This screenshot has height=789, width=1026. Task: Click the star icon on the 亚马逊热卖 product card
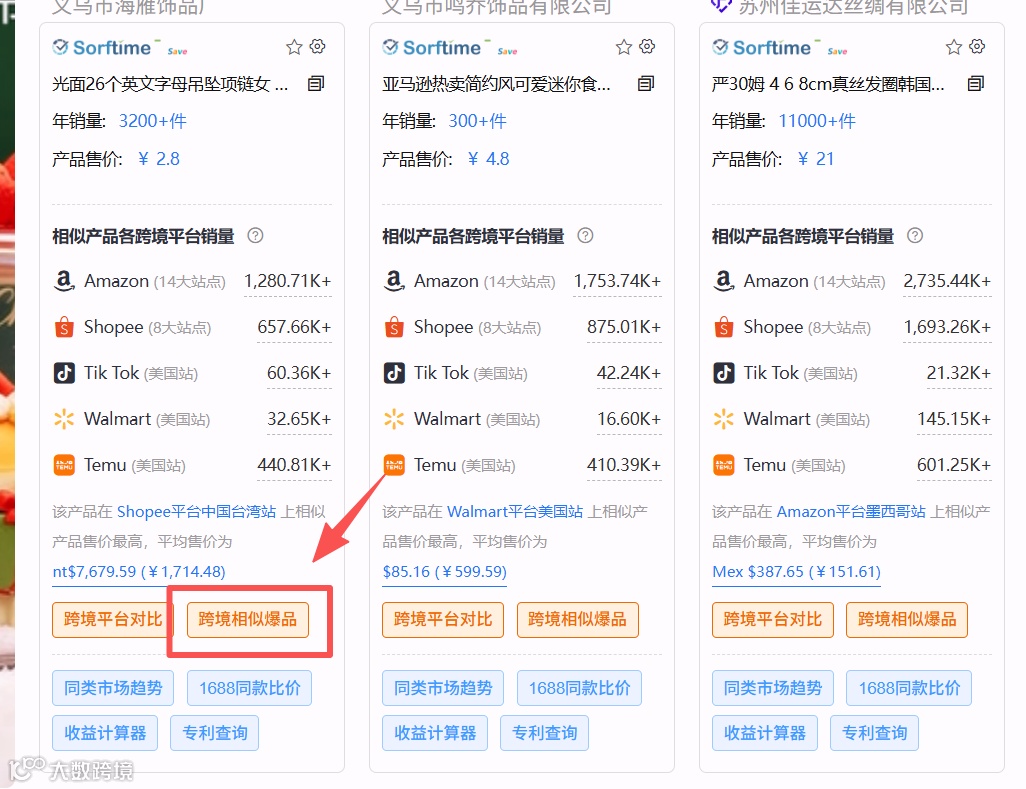coord(624,47)
